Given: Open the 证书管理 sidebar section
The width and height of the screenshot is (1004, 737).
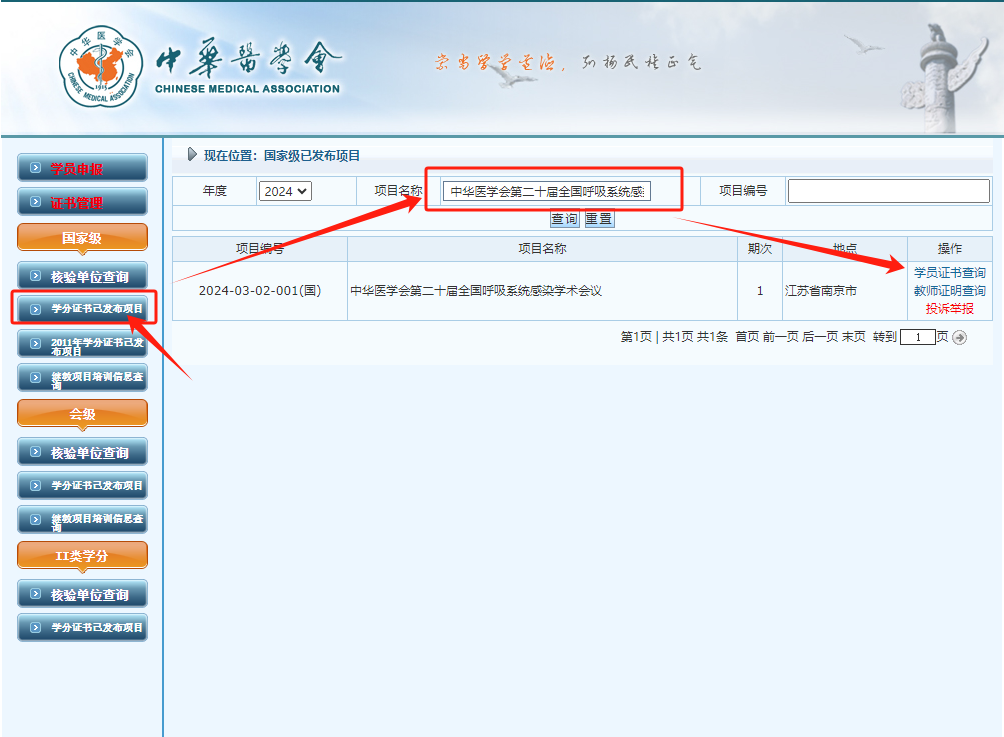Looking at the screenshot, I should (81, 202).
